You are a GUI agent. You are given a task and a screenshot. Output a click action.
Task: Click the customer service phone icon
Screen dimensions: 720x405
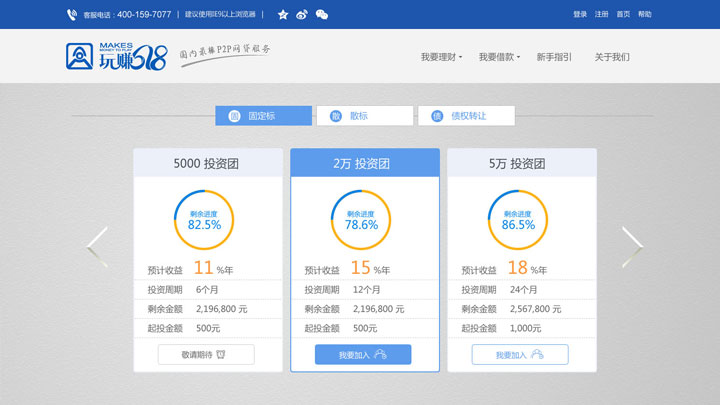tap(72, 15)
